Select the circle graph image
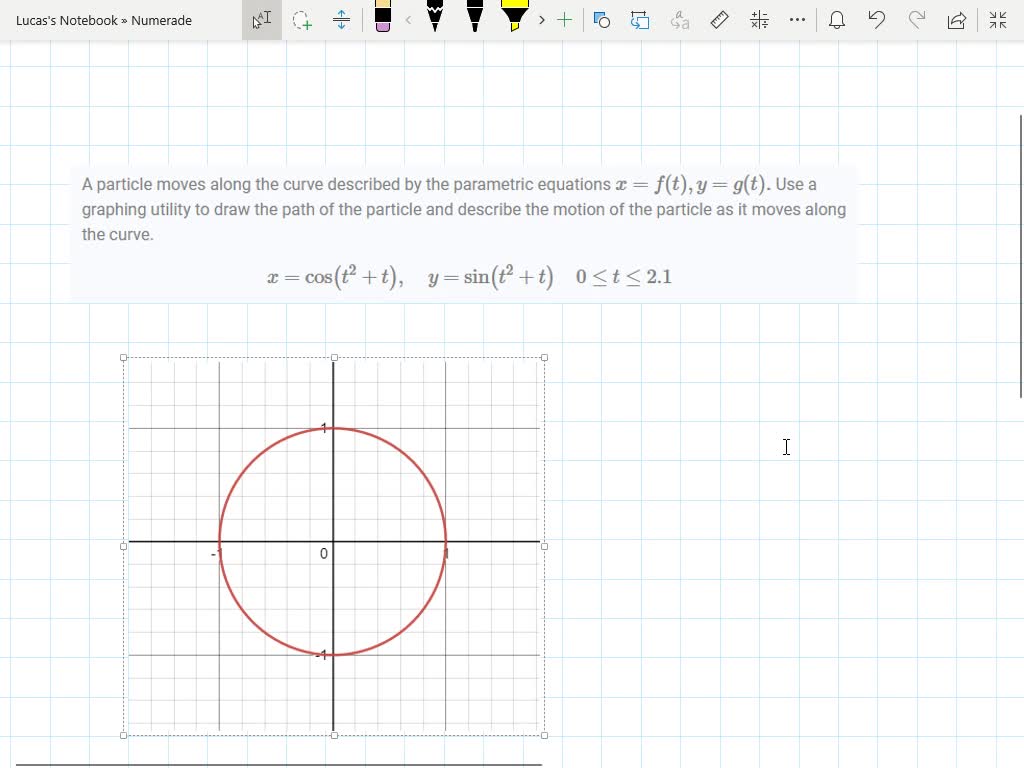This screenshot has width=1024, height=768. point(333,545)
